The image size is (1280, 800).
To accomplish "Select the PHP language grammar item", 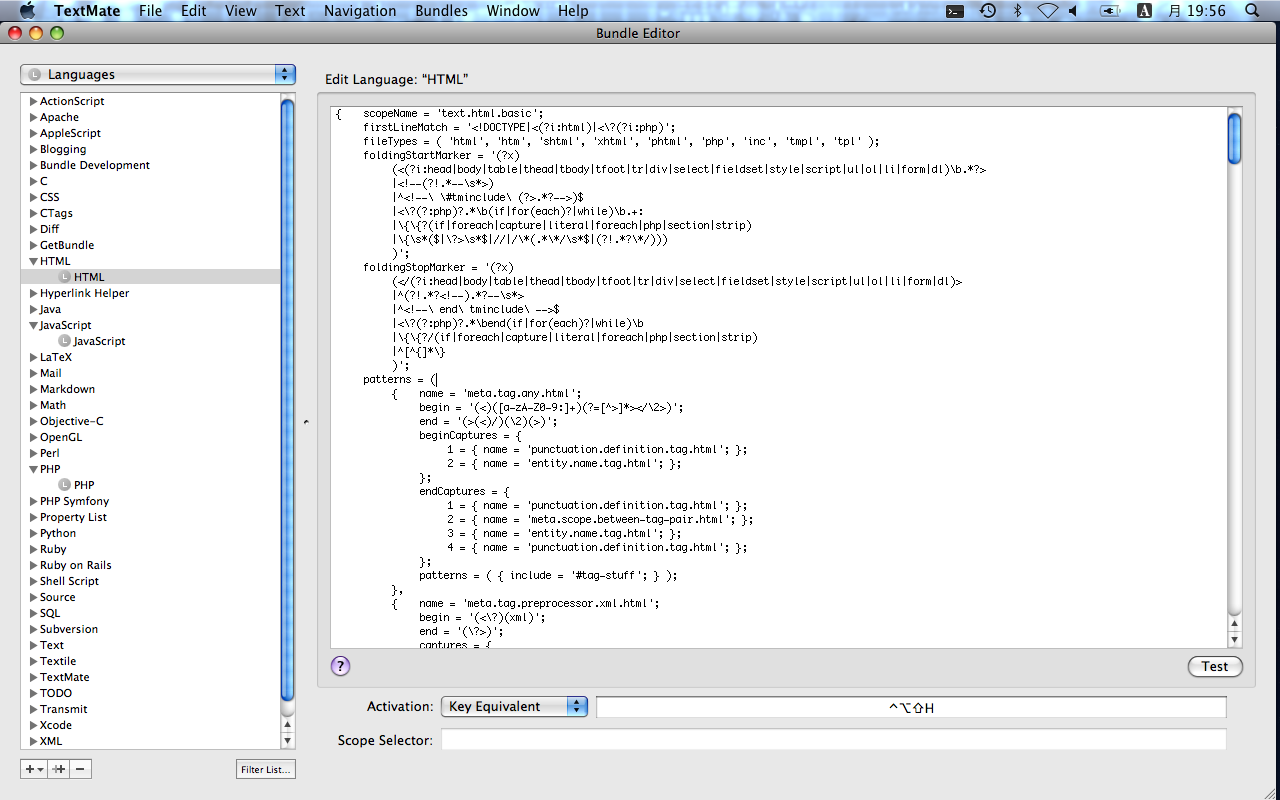I will (x=84, y=485).
